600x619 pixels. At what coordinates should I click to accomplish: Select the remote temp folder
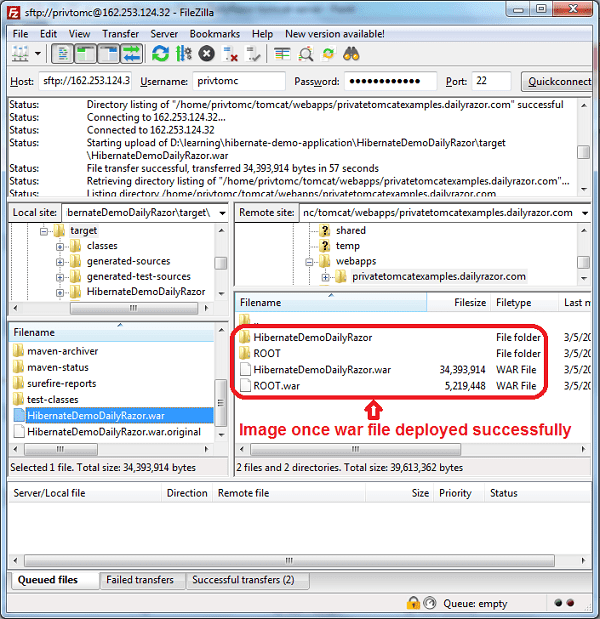[x=347, y=246]
